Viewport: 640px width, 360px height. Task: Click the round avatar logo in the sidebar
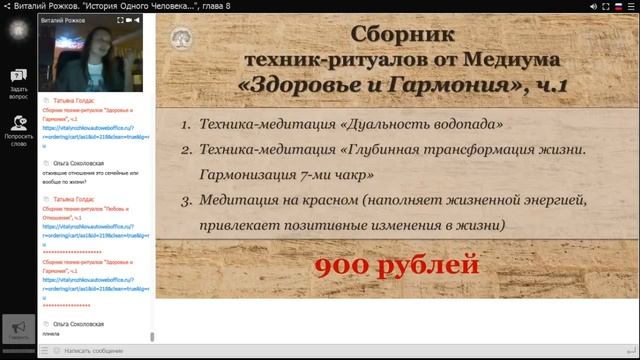click(18, 30)
